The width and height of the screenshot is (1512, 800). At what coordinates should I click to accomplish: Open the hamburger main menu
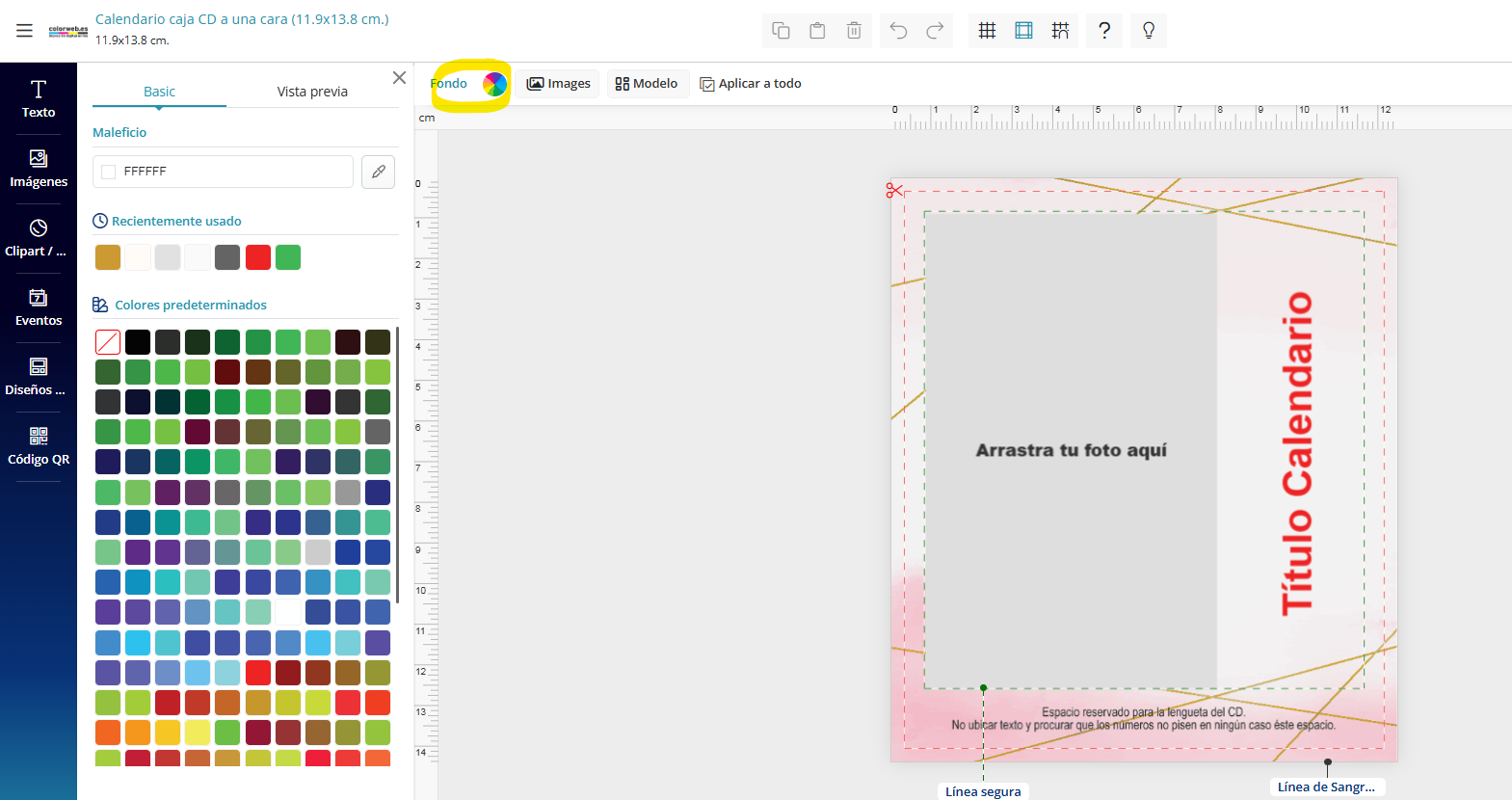[25, 31]
